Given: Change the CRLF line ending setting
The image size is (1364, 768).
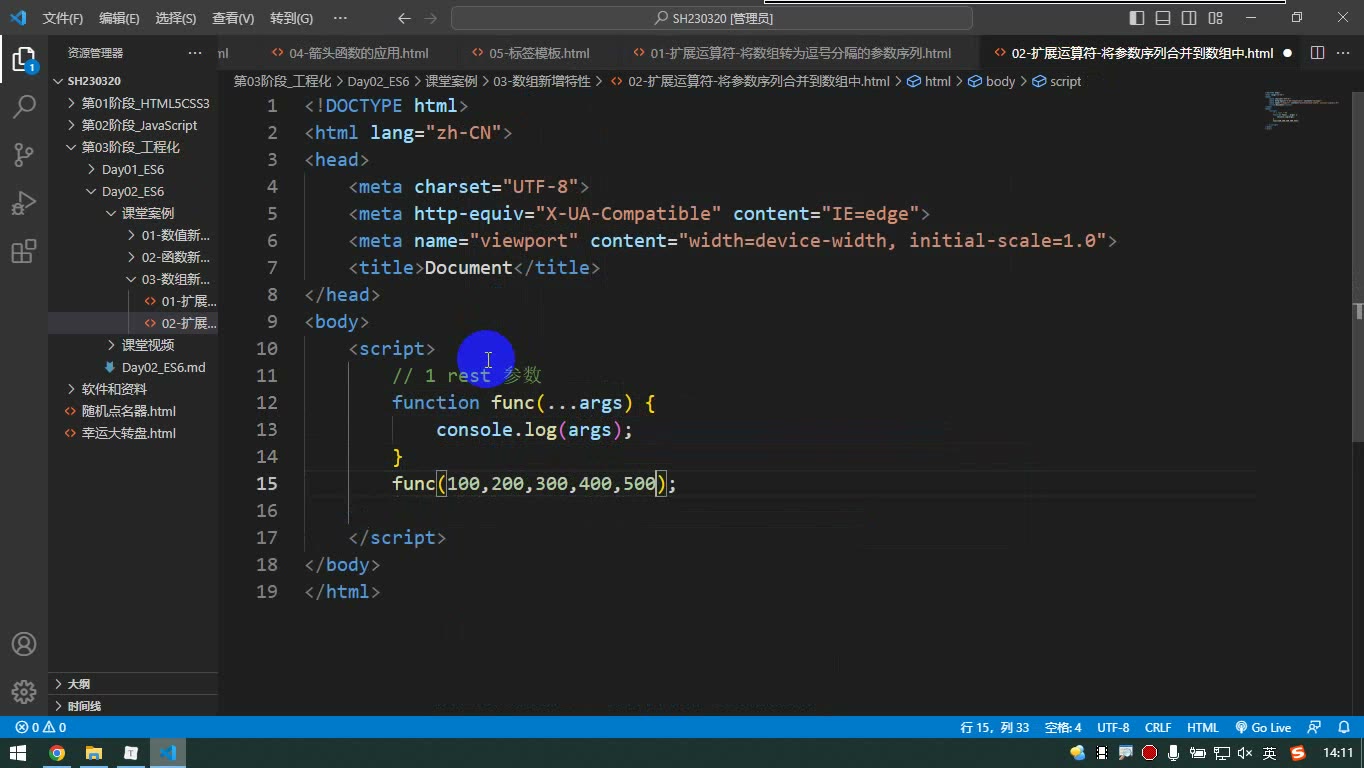Looking at the screenshot, I should click(x=1158, y=728).
